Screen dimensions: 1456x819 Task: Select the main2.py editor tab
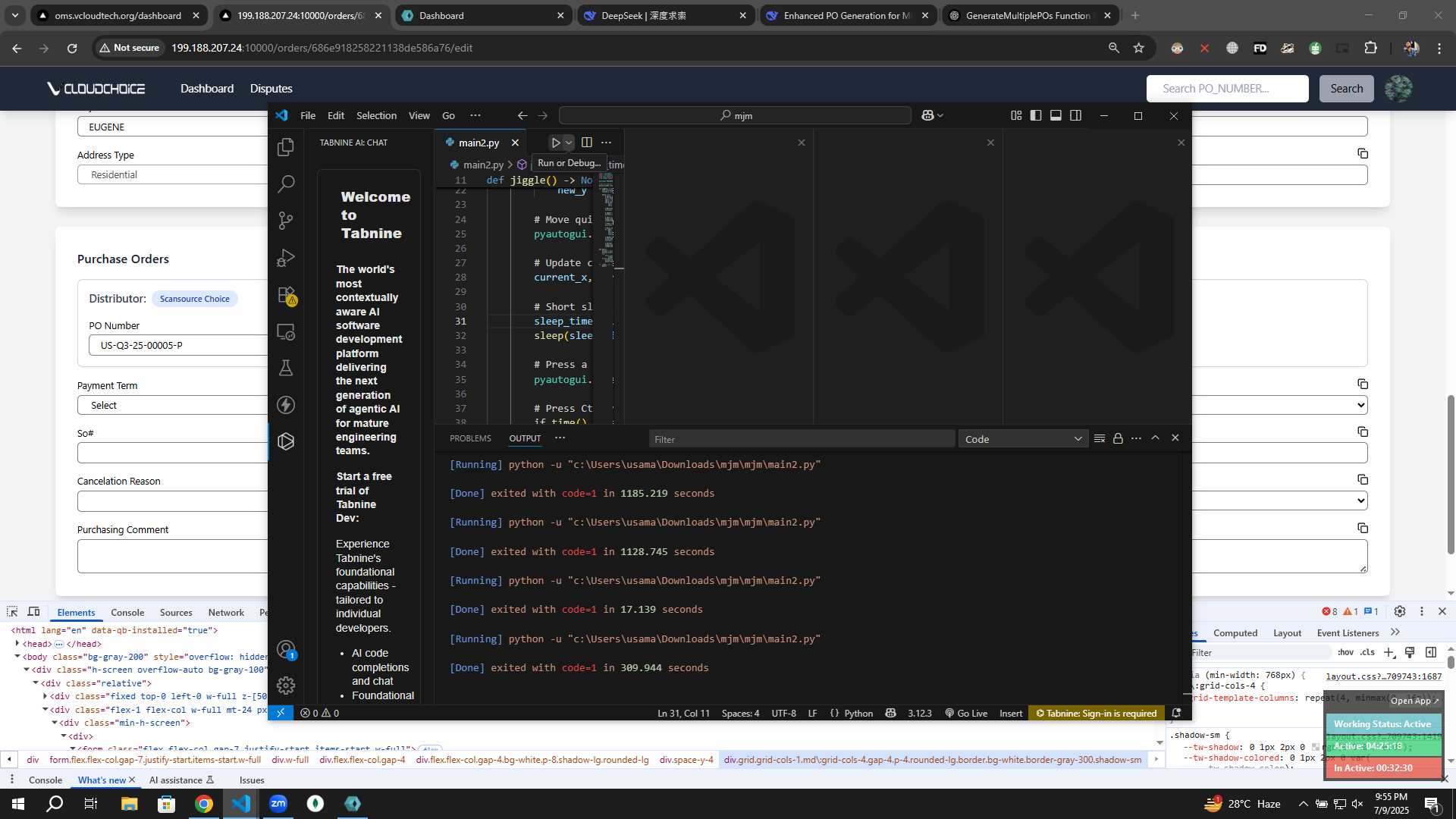click(x=479, y=143)
